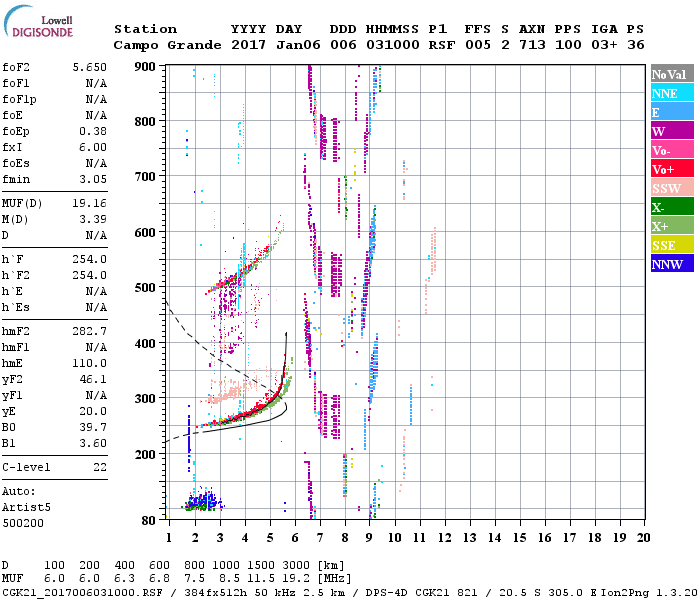Click the NNW blue legend entry

pos(669,264)
